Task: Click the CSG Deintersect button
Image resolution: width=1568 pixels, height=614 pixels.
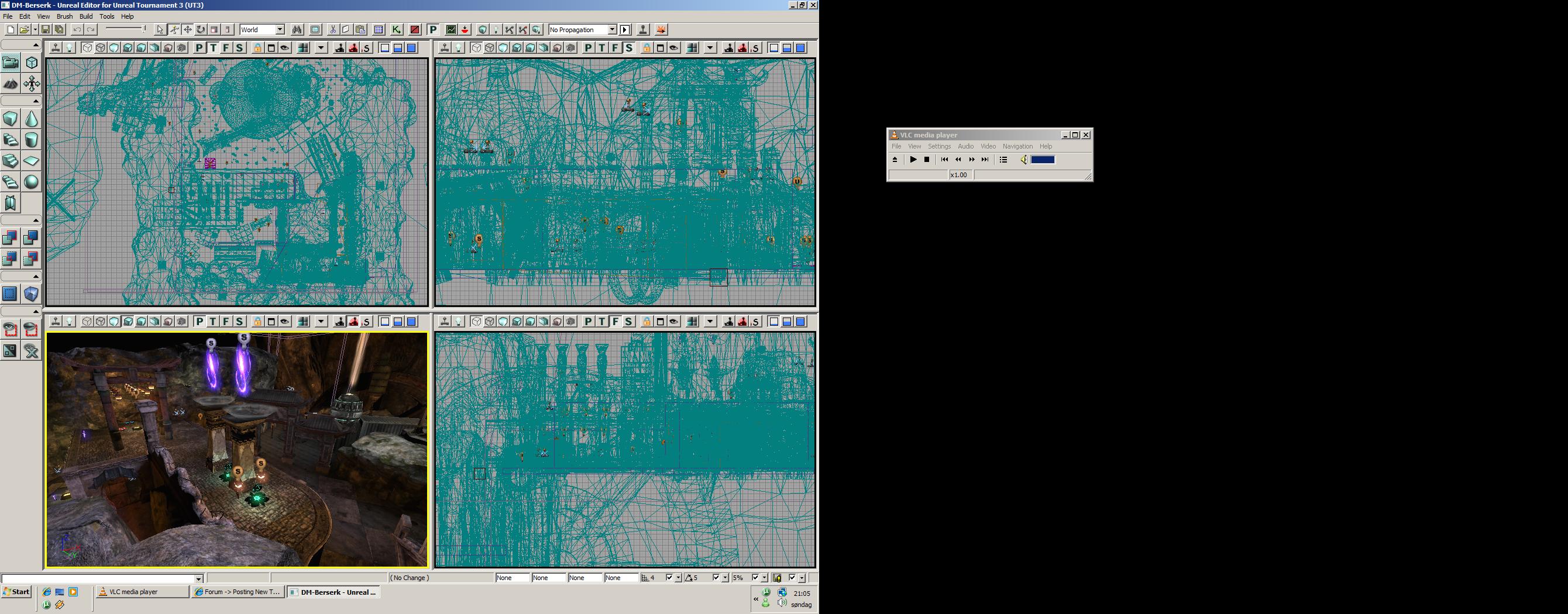Action: point(31,258)
